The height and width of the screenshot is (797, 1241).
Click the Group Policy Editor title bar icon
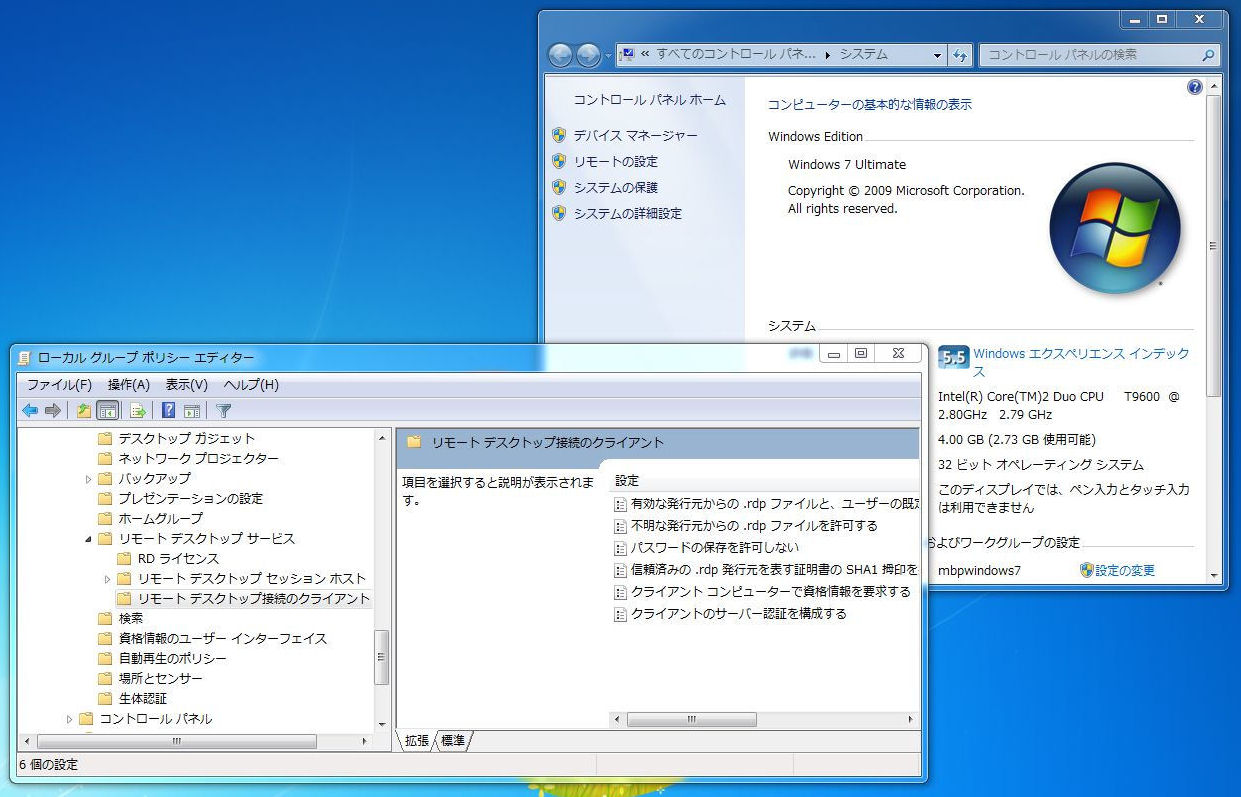[24, 357]
